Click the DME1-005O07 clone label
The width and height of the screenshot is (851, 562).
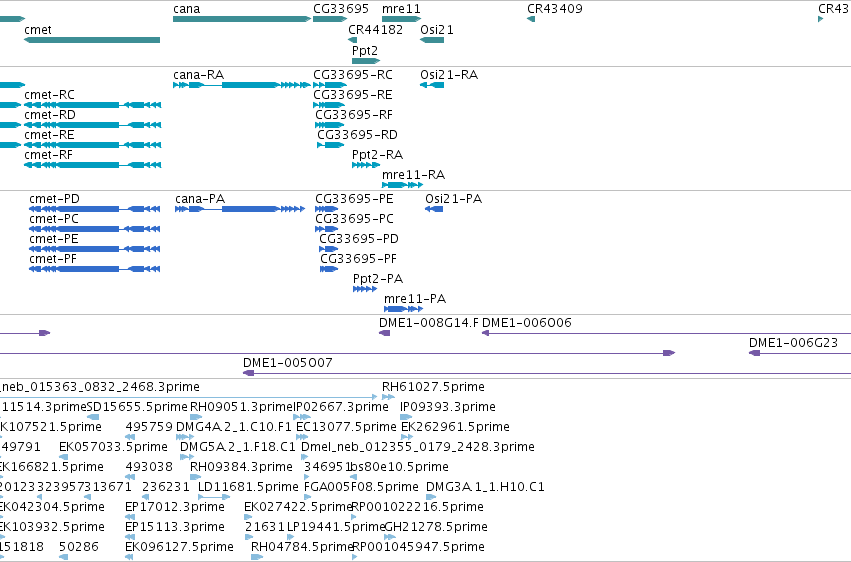coord(288,363)
